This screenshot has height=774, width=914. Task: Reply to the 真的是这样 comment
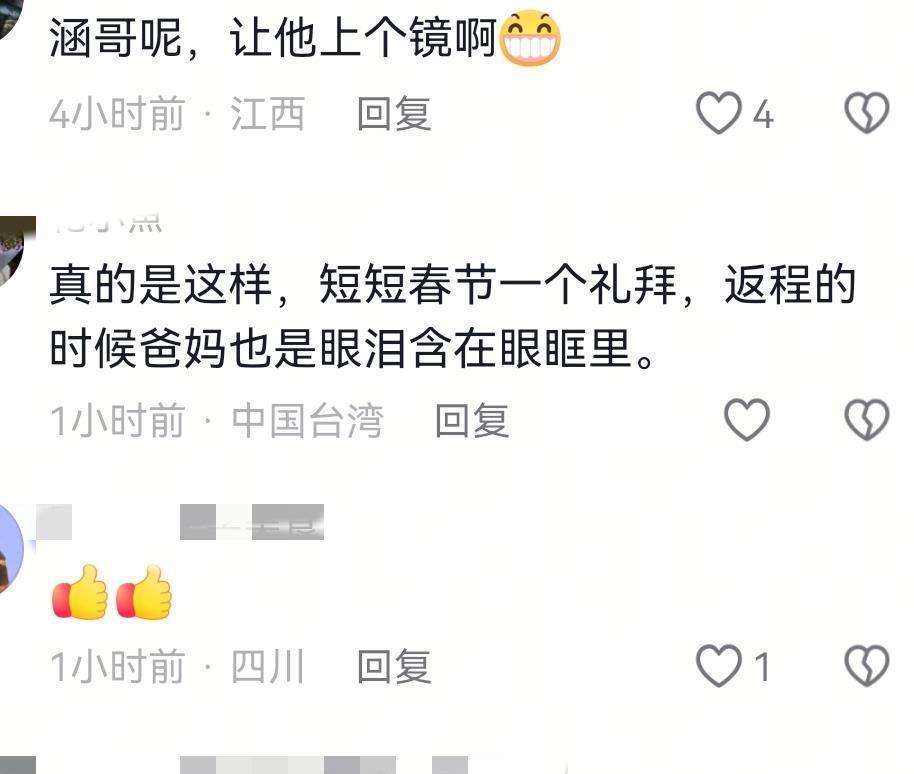click(x=472, y=420)
